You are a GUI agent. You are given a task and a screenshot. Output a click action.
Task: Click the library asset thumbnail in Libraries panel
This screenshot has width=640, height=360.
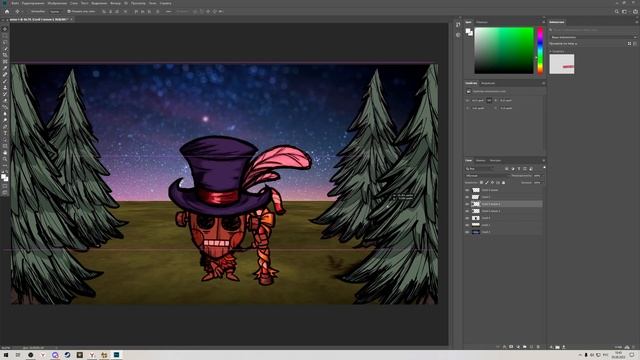(x=562, y=64)
